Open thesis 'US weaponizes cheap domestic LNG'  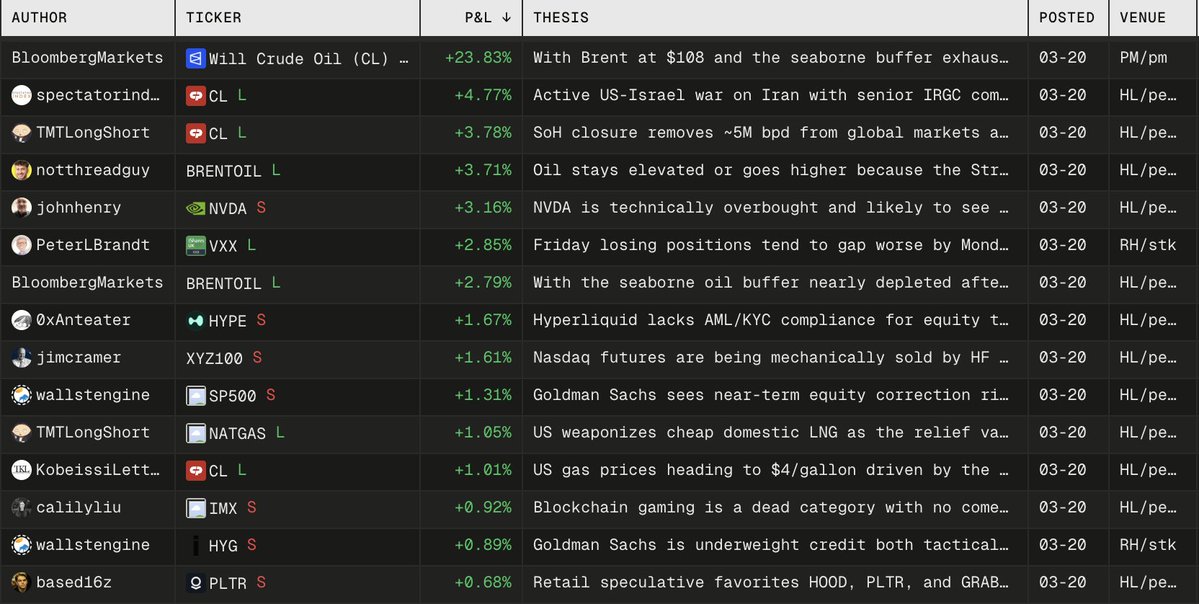tap(770, 433)
